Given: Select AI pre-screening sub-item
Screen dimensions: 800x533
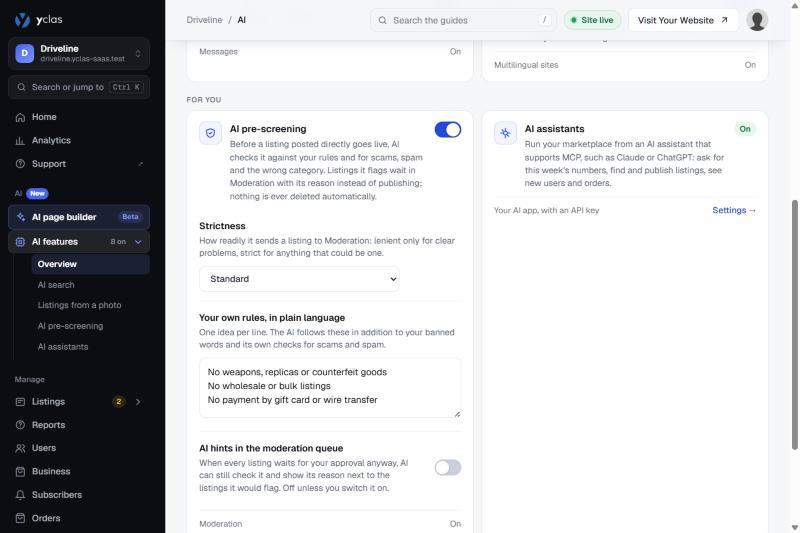Looking at the screenshot, I should pos(91,326).
